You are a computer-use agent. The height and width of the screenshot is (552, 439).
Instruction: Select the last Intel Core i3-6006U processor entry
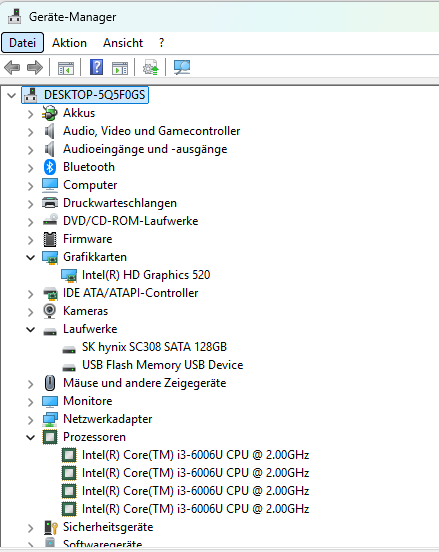[x=195, y=509]
